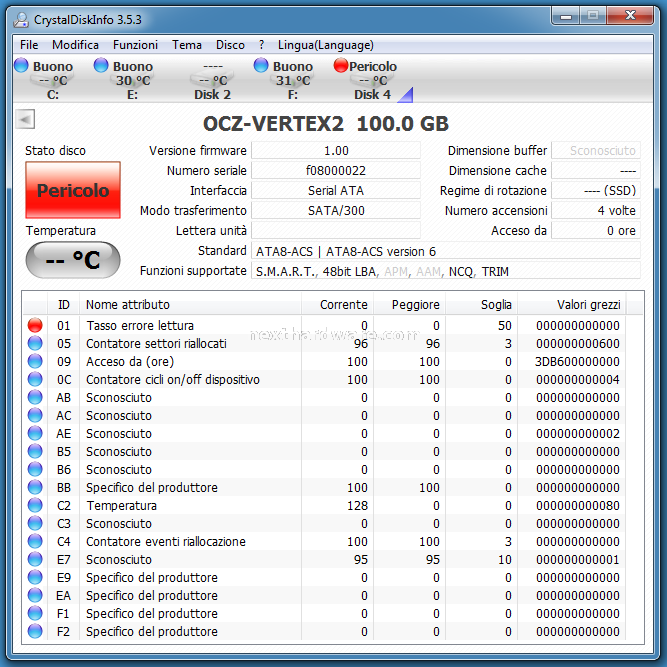
Task: Select drive C: with Buono status
Action: 47,80
